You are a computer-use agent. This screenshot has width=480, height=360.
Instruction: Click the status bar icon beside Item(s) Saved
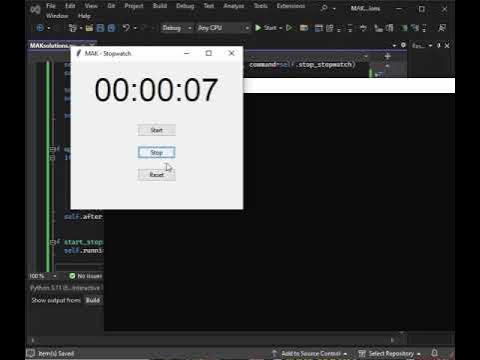point(31,353)
